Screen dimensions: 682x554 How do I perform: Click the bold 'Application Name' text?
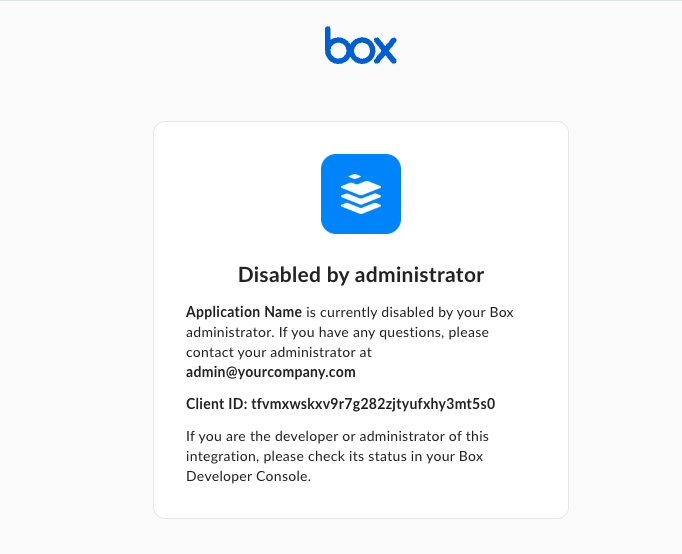(x=244, y=312)
